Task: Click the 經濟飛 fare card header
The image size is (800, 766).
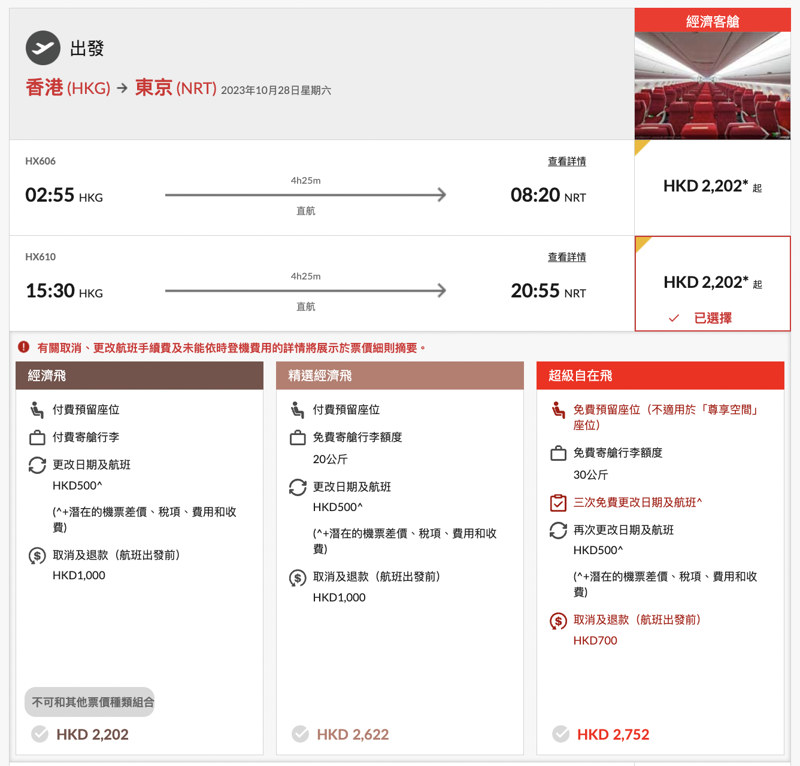Action: click(139, 376)
